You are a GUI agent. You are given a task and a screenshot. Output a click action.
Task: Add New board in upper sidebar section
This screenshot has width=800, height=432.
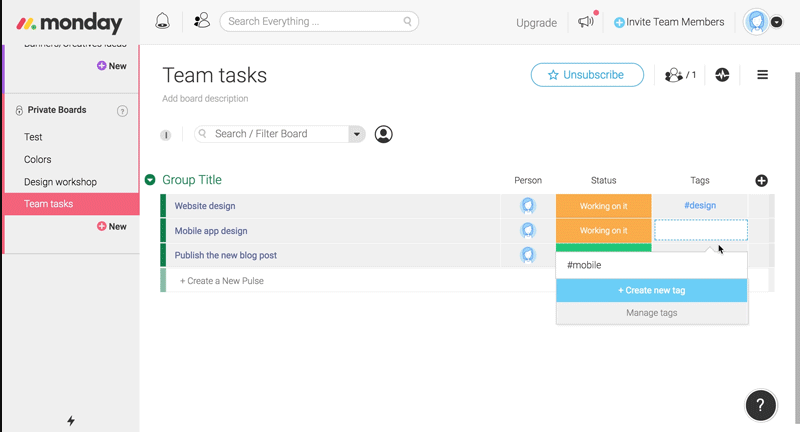click(112, 66)
